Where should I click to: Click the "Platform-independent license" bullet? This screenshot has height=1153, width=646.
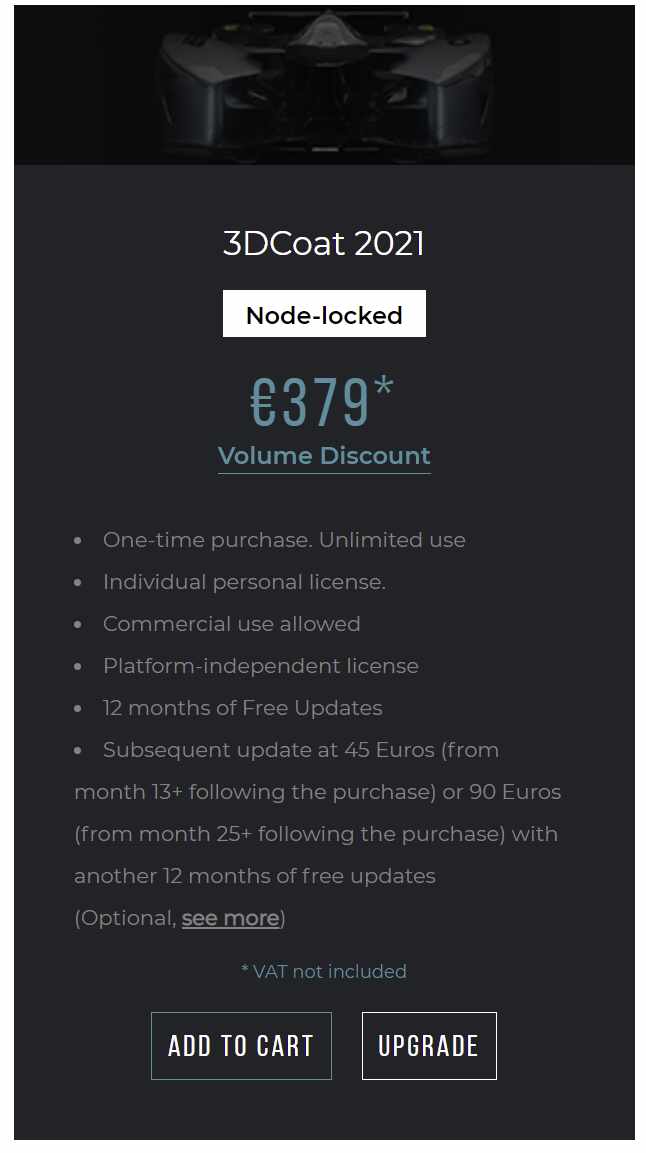point(260,666)
